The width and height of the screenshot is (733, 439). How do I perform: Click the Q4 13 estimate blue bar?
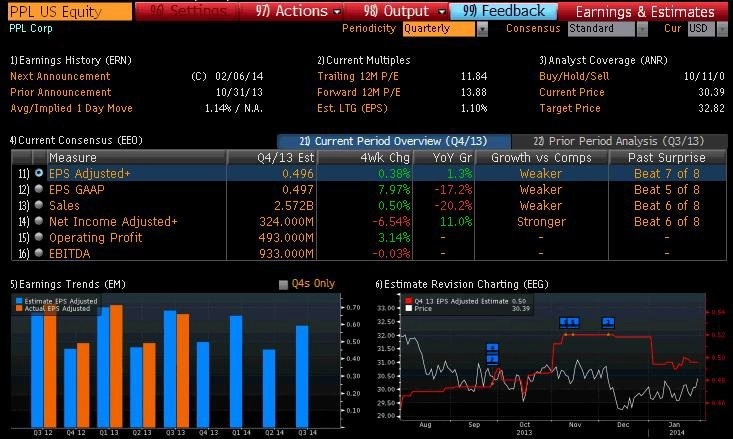tap(203, 384)
